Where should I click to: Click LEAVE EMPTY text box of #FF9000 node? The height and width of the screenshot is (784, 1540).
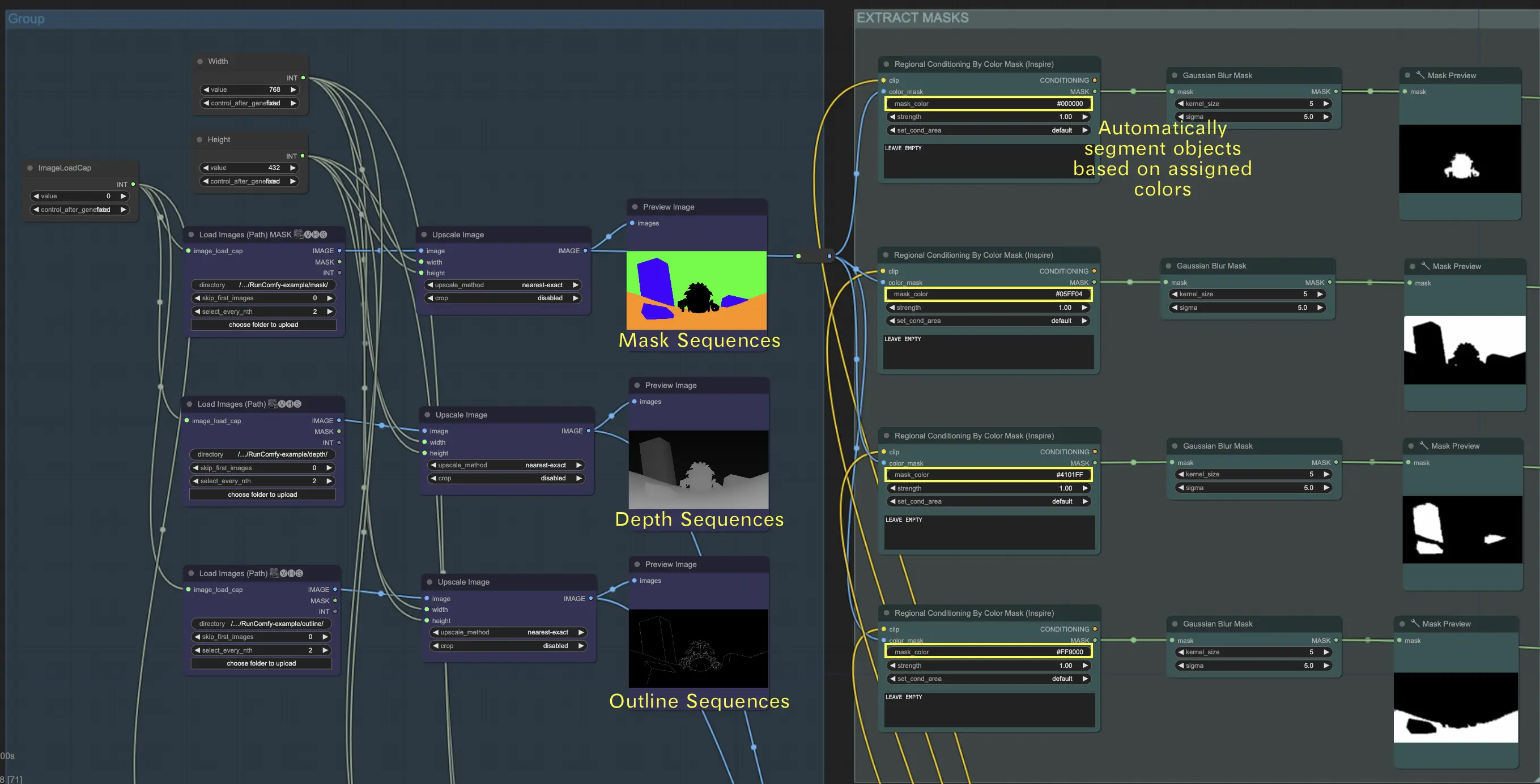coord(989,710)
